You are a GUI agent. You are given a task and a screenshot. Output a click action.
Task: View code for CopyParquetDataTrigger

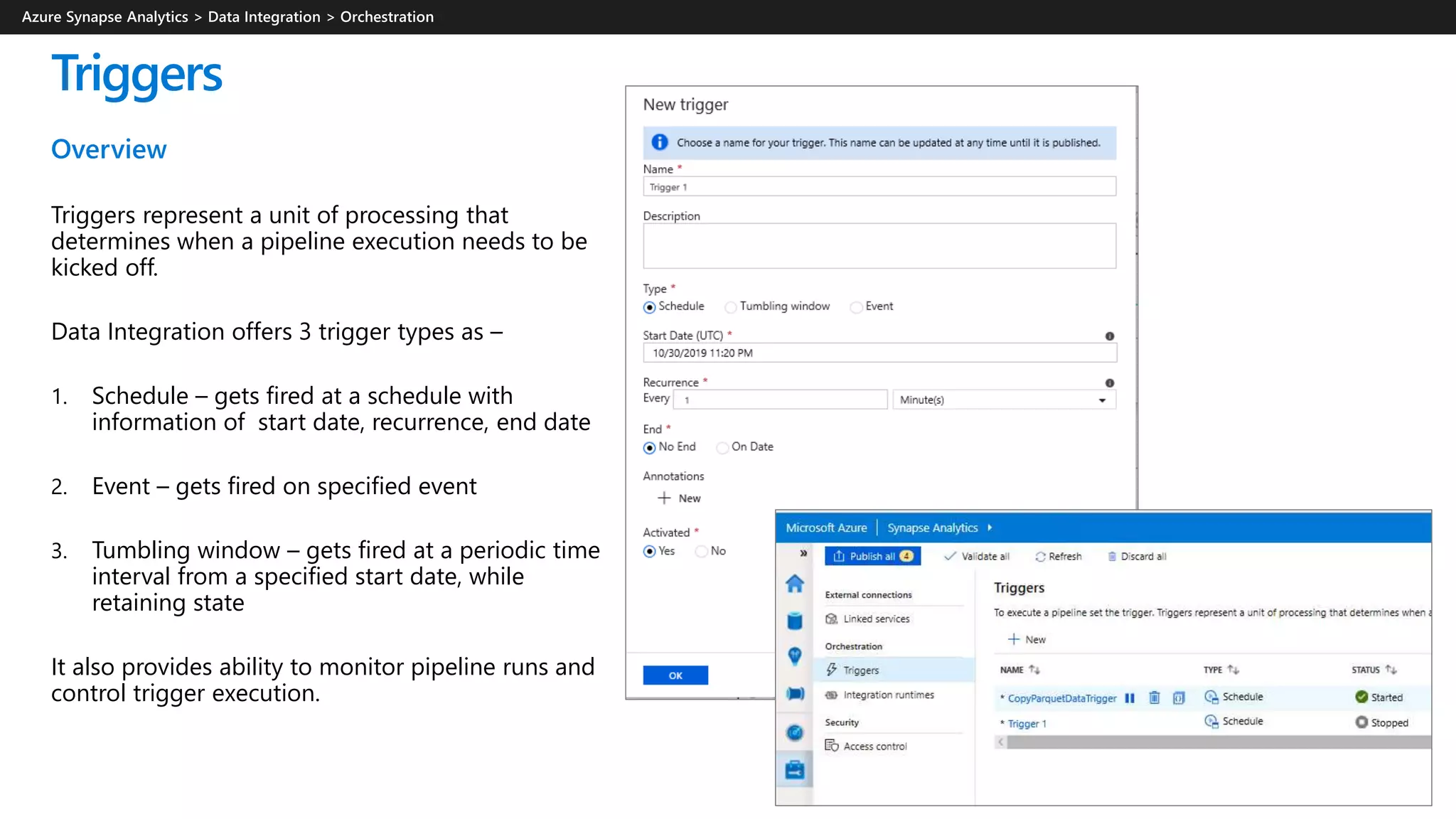point(1179,698)
